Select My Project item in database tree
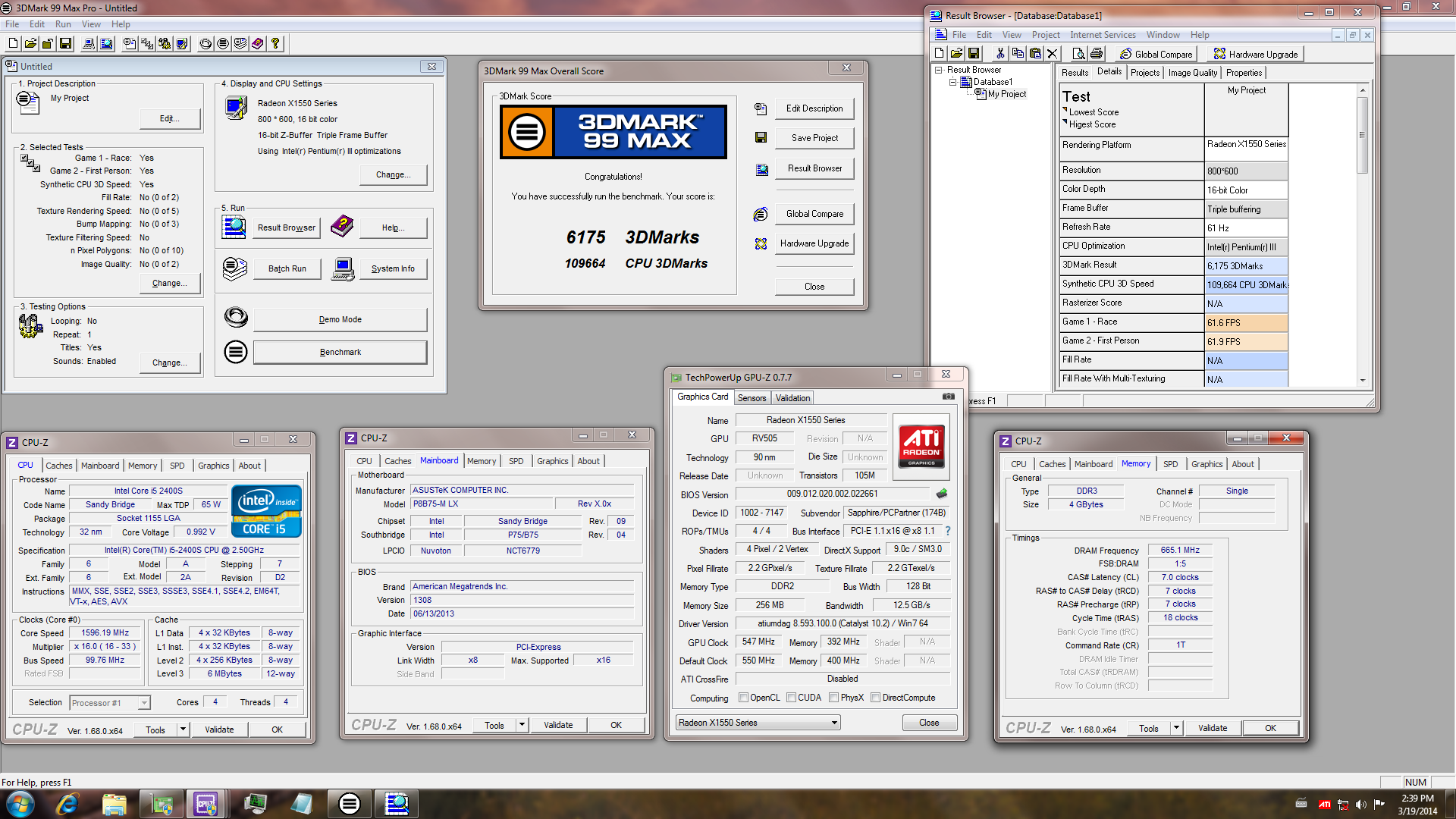The height and width of the screenshot is (819, 1456). (x=1006, y=94)
